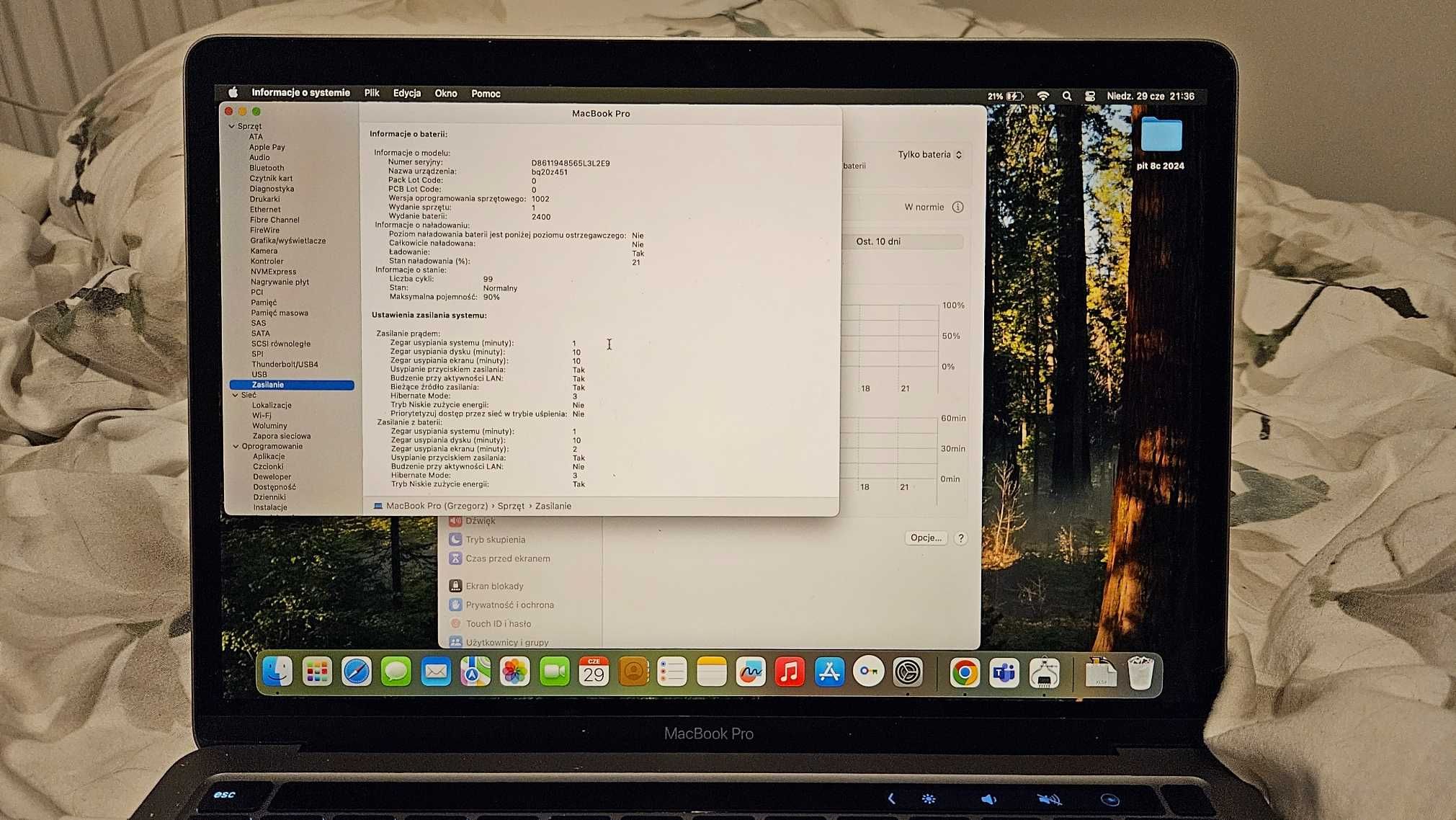Select Grafika/wyświetlacze in hardware tree

point(287,241)
